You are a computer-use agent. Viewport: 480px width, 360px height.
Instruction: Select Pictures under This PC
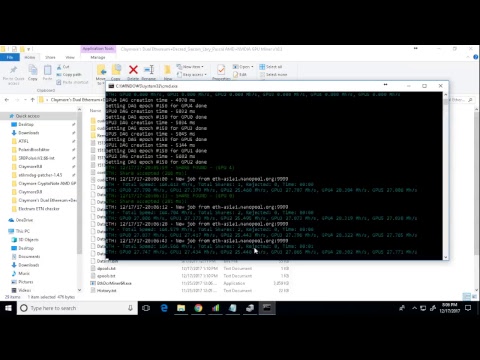[26, 282]
